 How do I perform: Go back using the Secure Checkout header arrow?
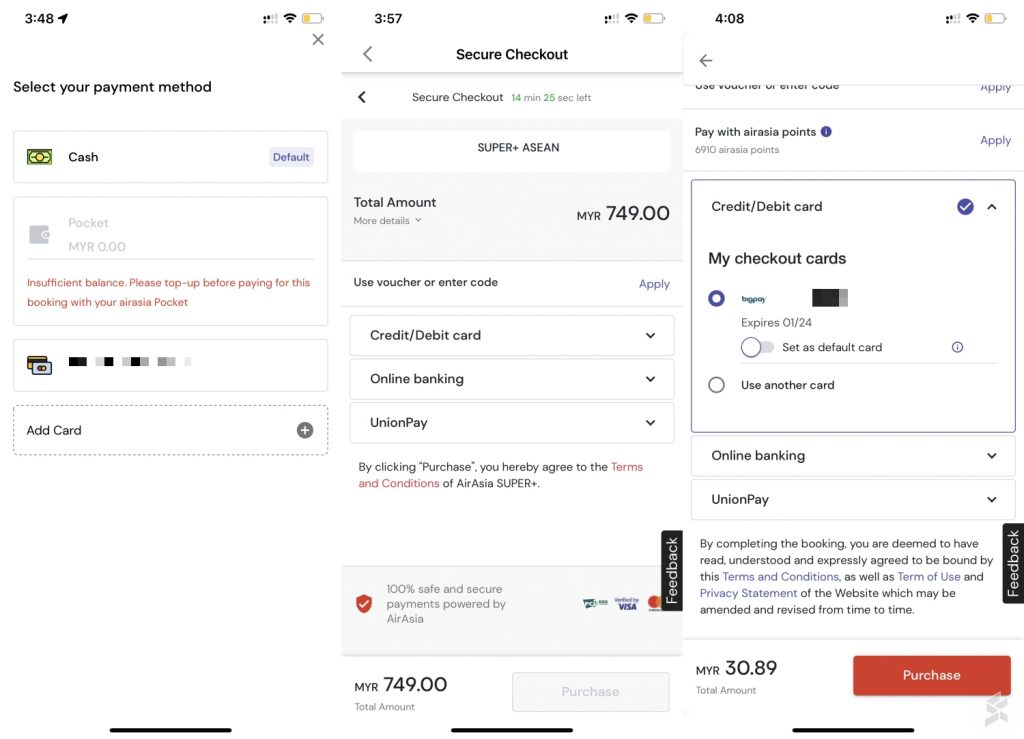pos(368,54)
